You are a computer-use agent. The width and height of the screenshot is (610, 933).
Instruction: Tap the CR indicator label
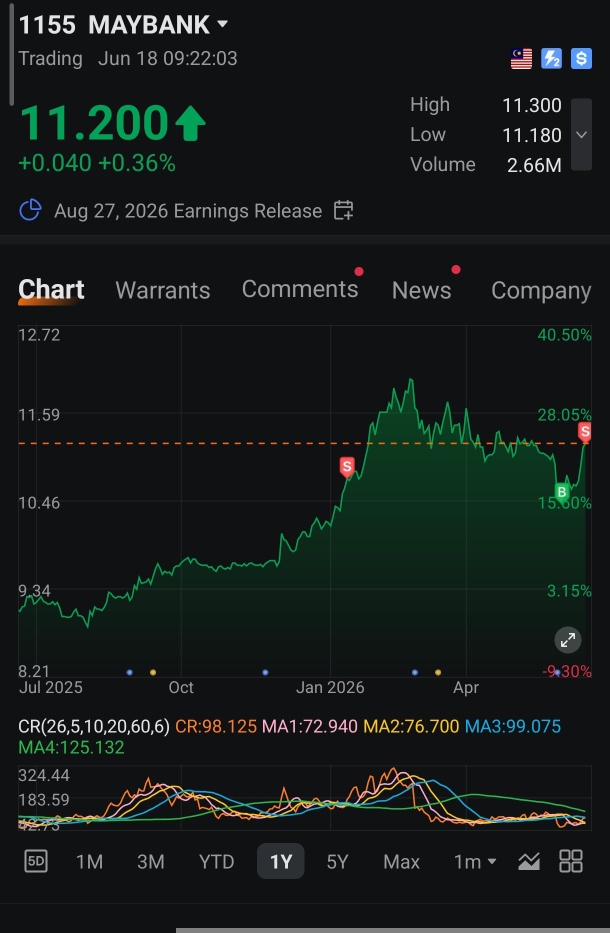click(x=93, y=727)
